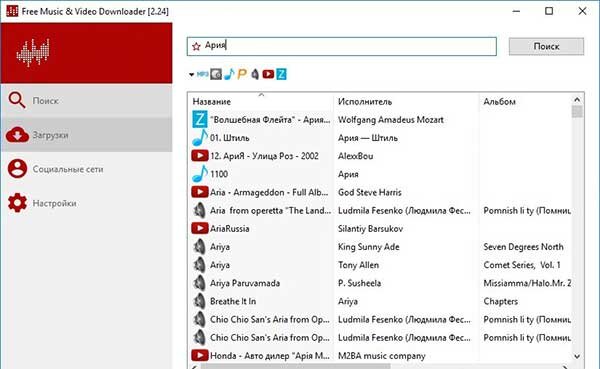Viewport: 600px width, 369px height.
Task: Maximize the Free Music & Video Downloader window
Action: coord(549,11)
